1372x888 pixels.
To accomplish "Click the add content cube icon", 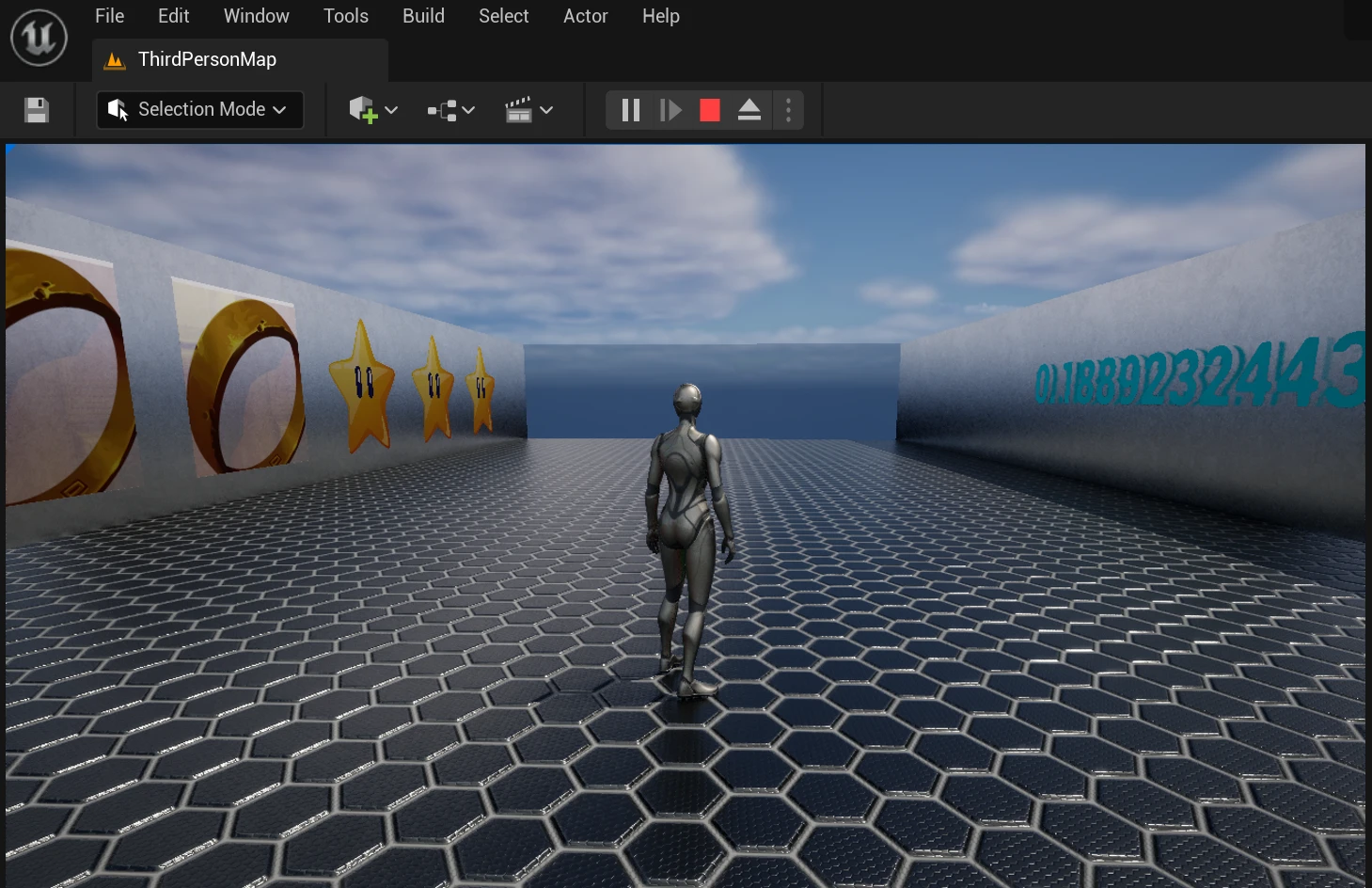I will (x=362, y=110).
